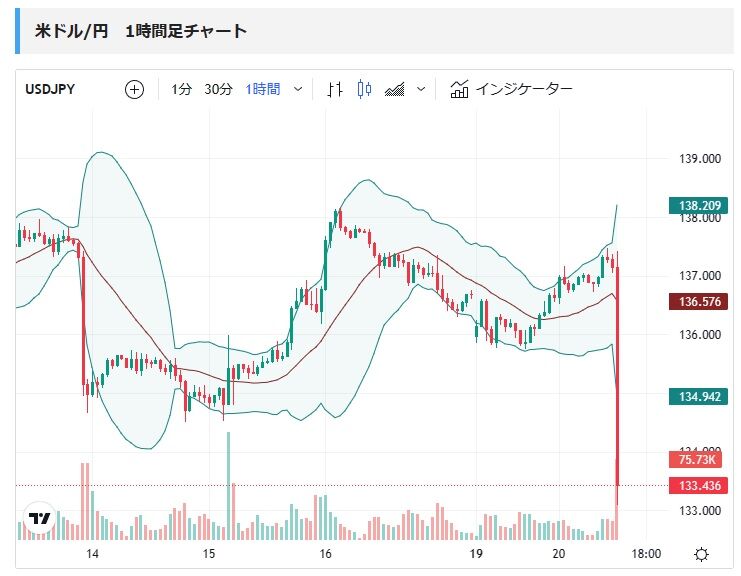This screenshot has height=576, width=741.
Task: Select the candlestick chart style icon
Action: click(x=364, y=89)
